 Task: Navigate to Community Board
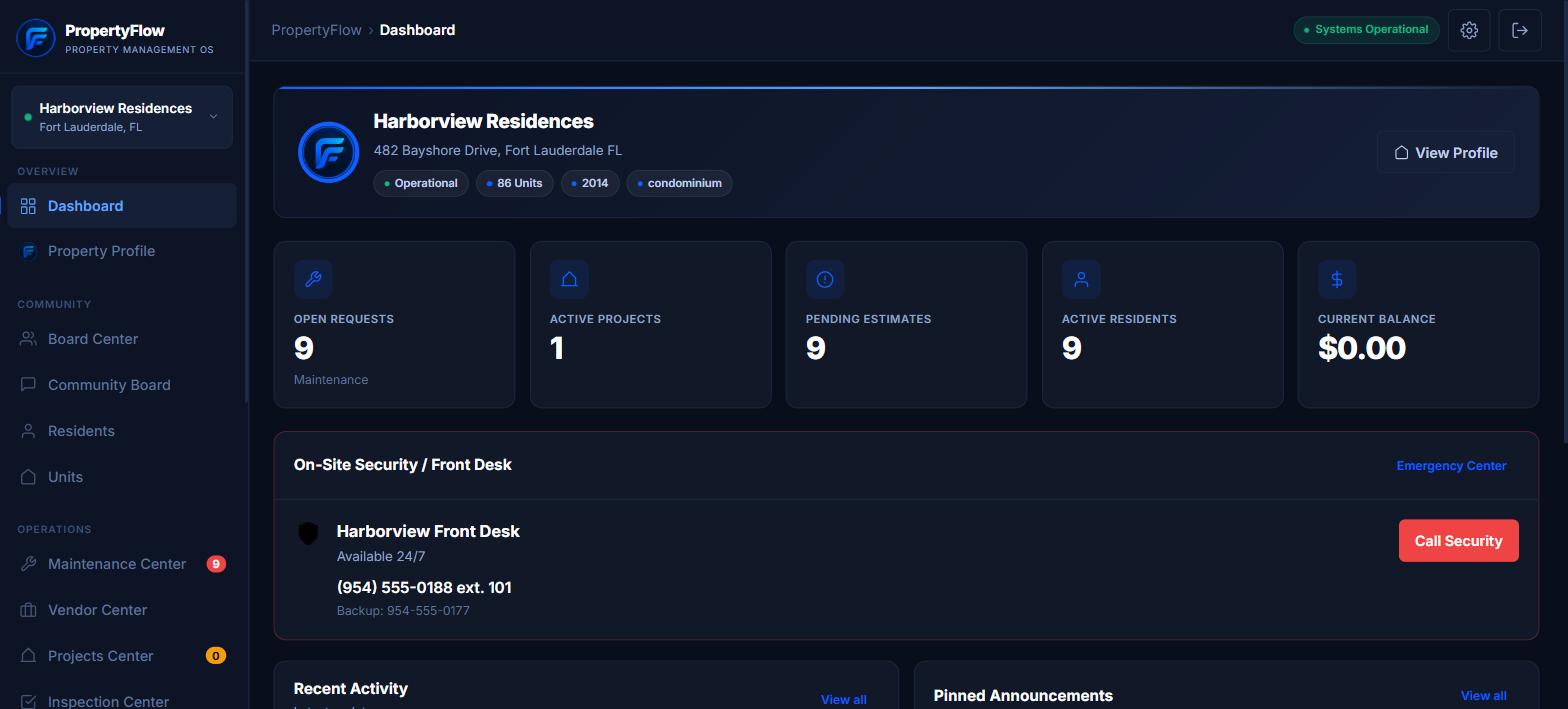(122, 385)
